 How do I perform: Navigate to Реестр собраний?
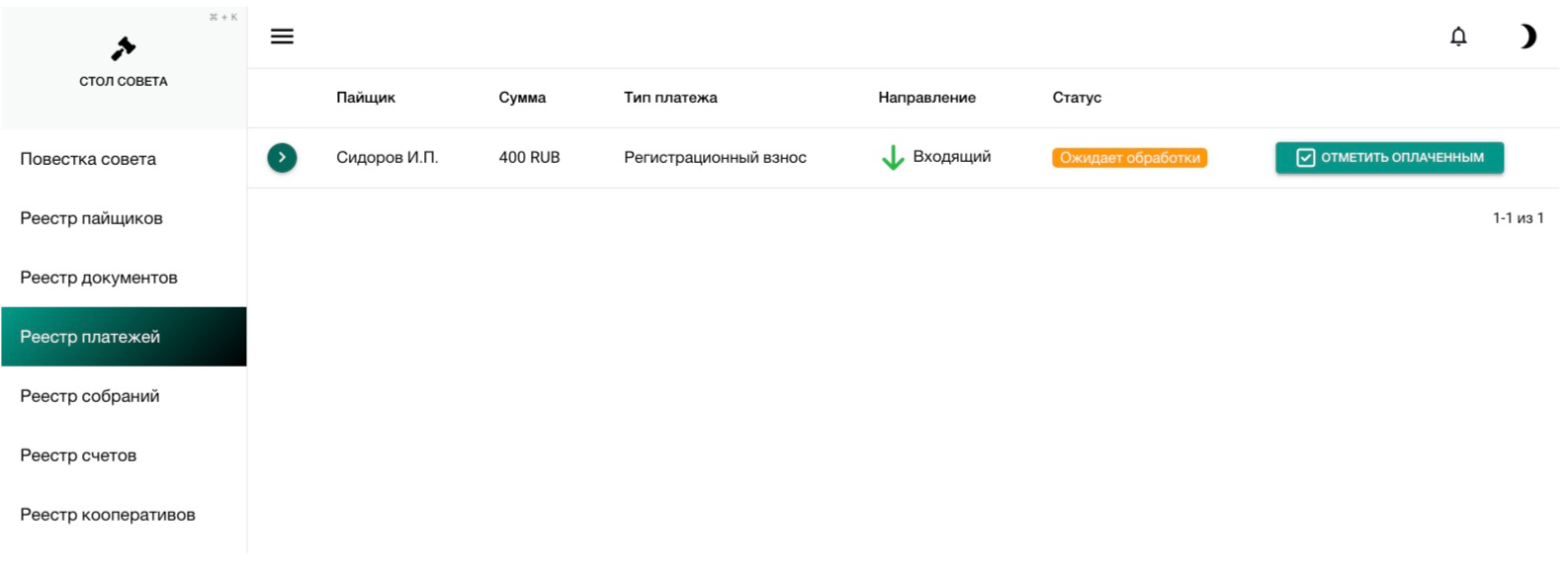pos(89,396)
